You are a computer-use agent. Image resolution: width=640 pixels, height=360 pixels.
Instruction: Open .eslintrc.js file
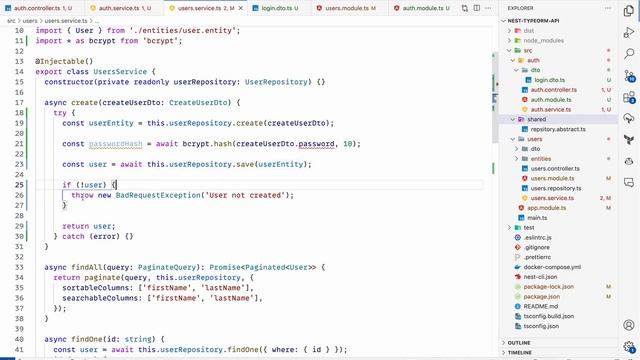pos(537,238)
